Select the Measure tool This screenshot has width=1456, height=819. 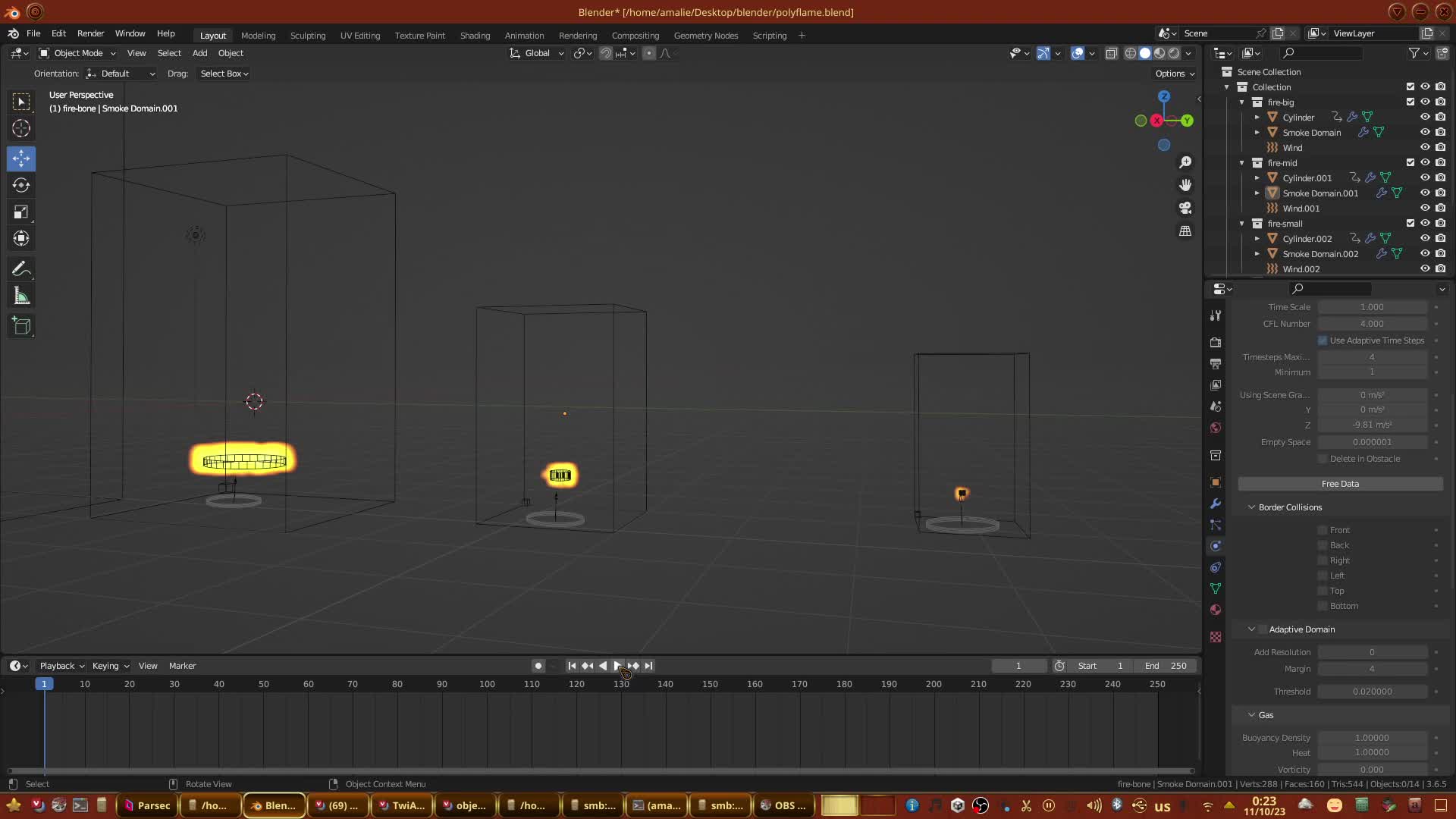pyautogui.click(x=21, y=297)
